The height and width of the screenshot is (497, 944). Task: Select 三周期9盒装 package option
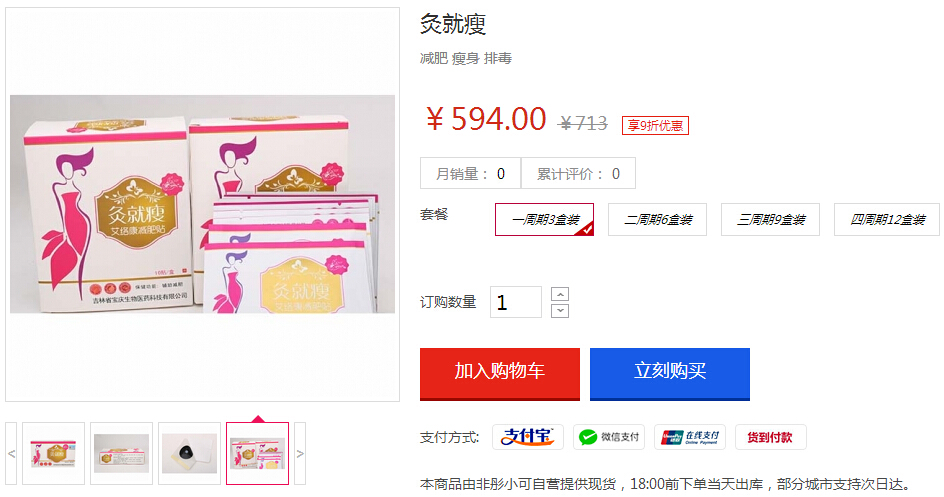pyautogui.click(x=771, y=220)
